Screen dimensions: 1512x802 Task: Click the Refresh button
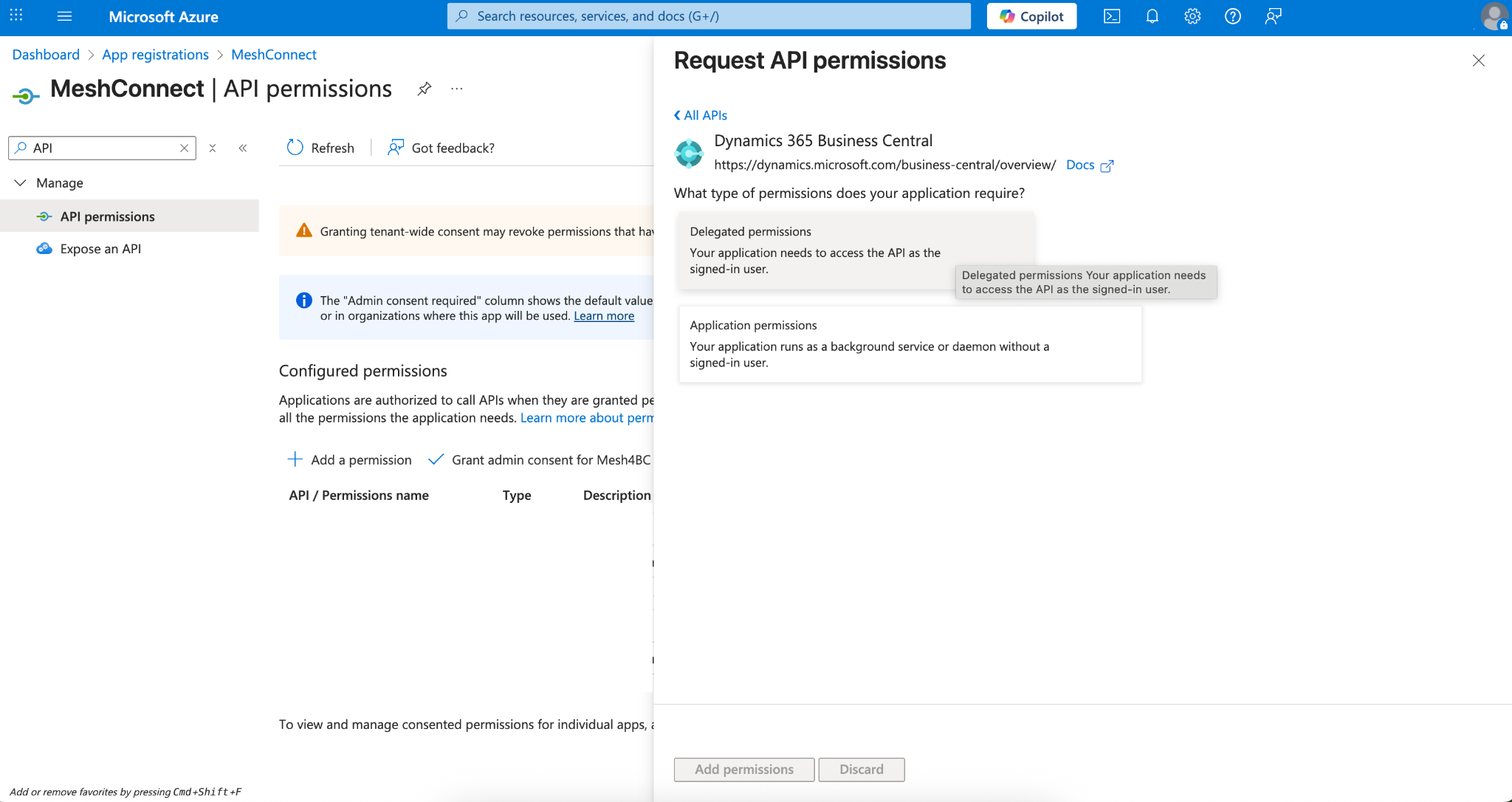(x=320, y=148)
